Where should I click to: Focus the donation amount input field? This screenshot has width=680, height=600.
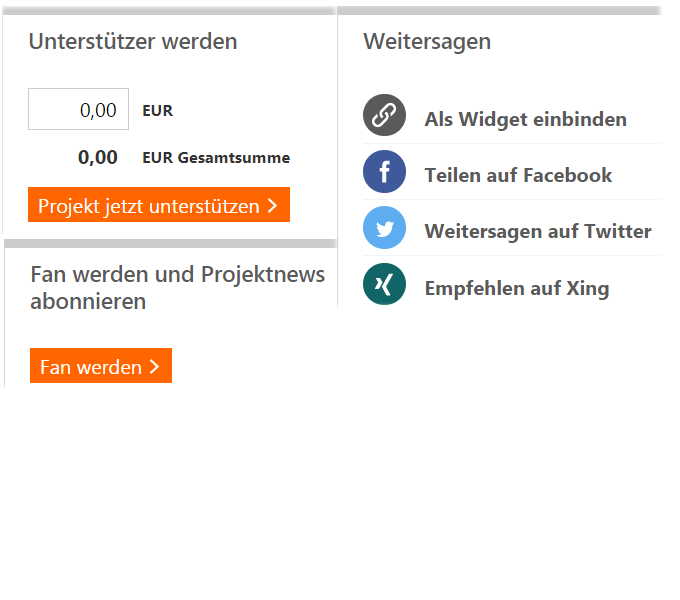click(x=78, y=110)
